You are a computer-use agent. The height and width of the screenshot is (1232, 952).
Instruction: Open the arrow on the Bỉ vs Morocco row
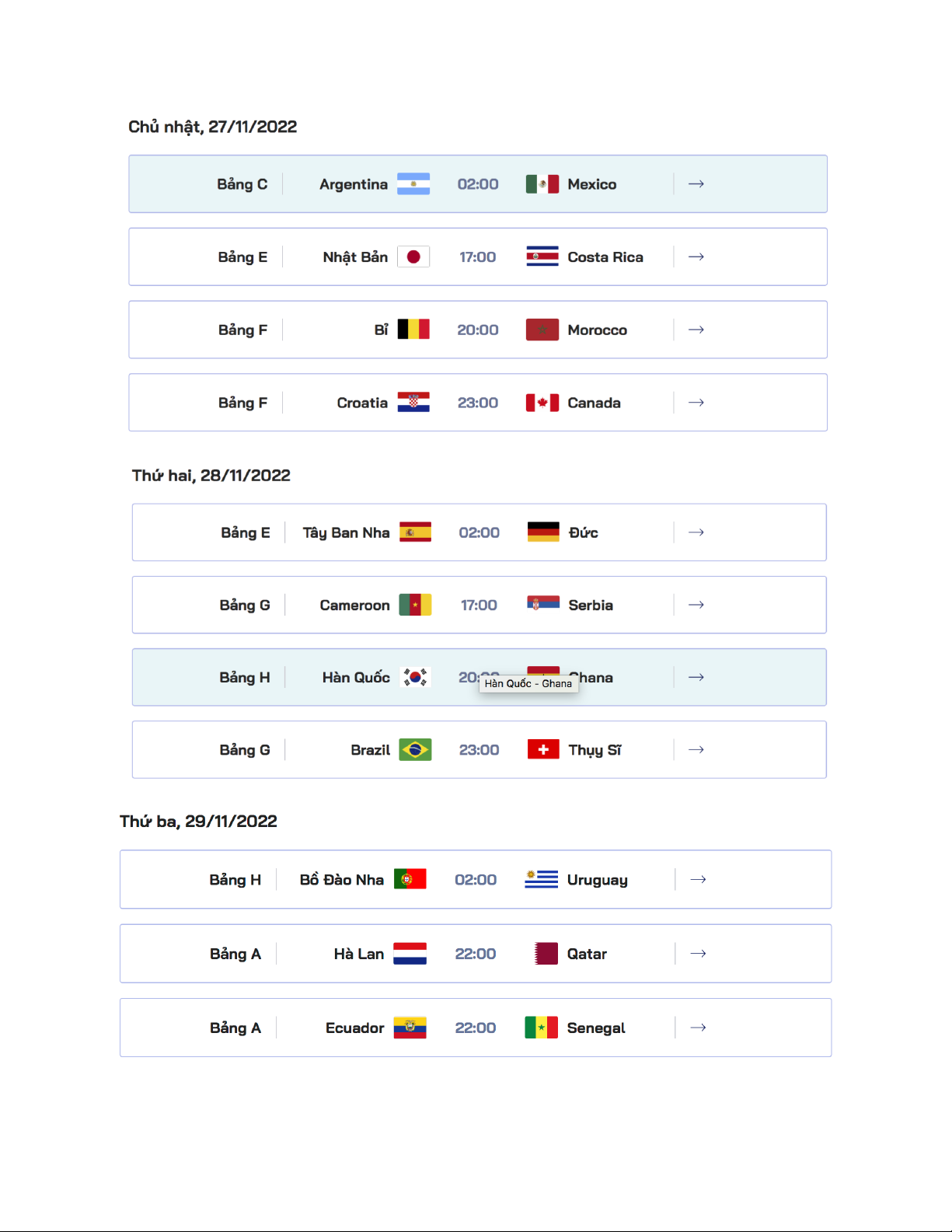coord(696,330)
